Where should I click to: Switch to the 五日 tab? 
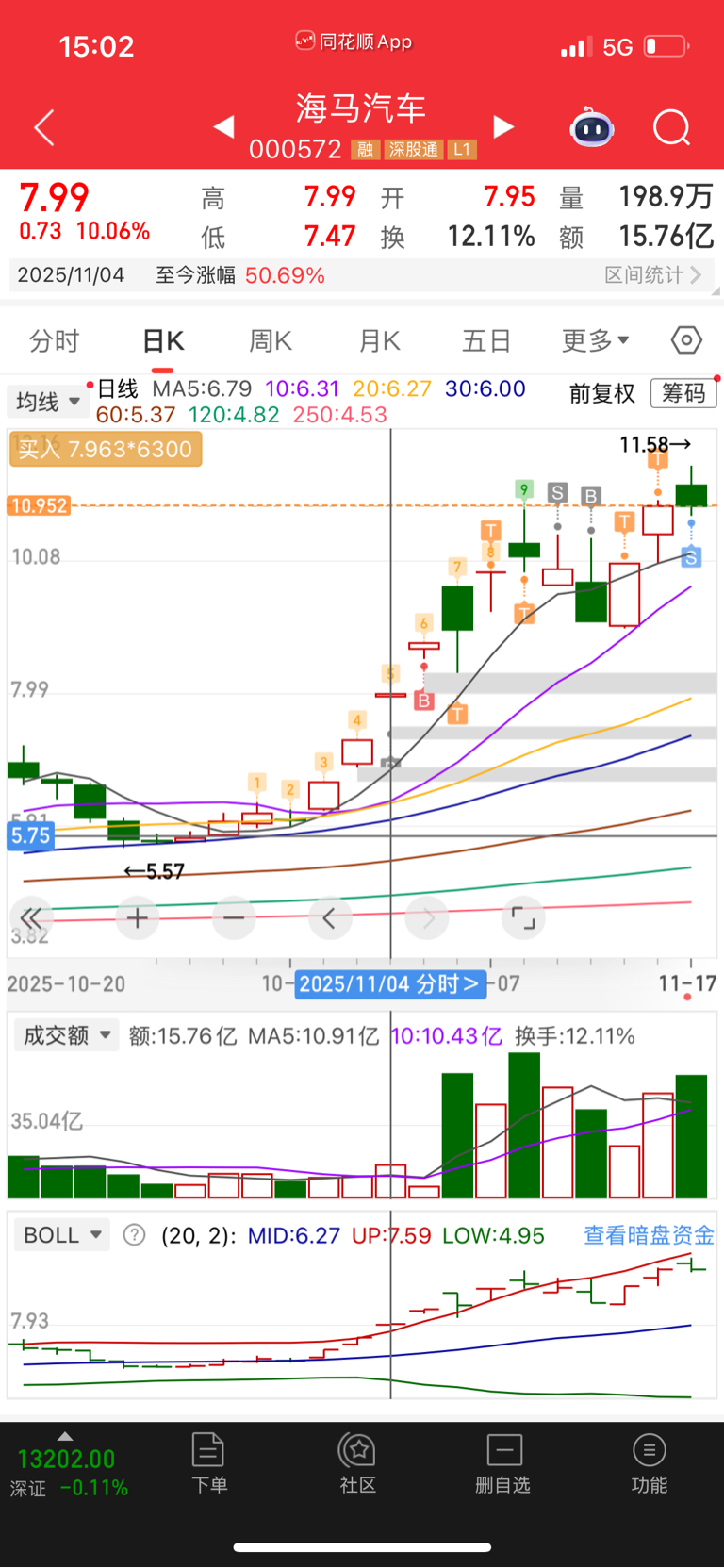[486, 340]
